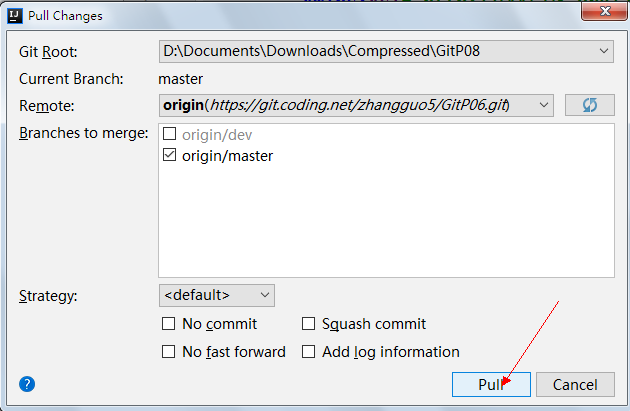Click the Strategy label

[x=48, y=296]
